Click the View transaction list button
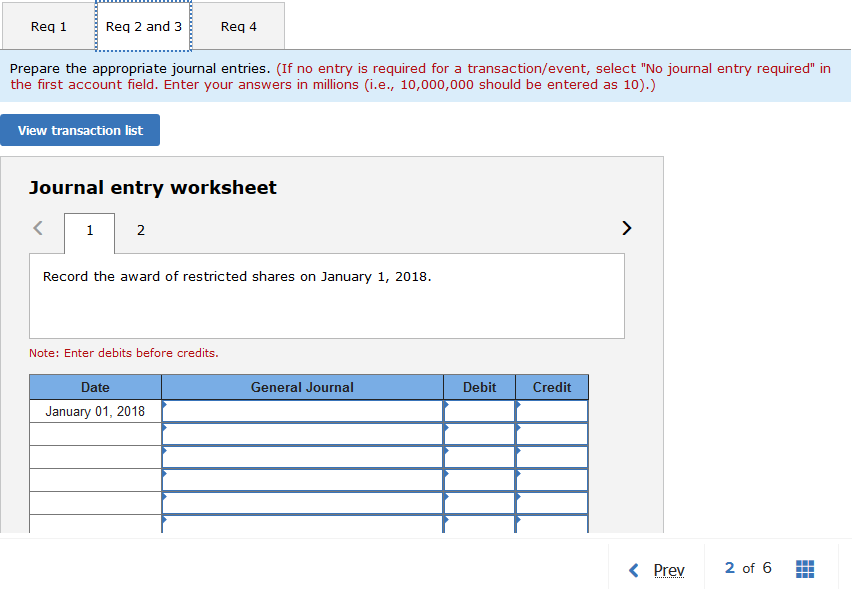The image size is (852, 594). (x=80, y=130)
